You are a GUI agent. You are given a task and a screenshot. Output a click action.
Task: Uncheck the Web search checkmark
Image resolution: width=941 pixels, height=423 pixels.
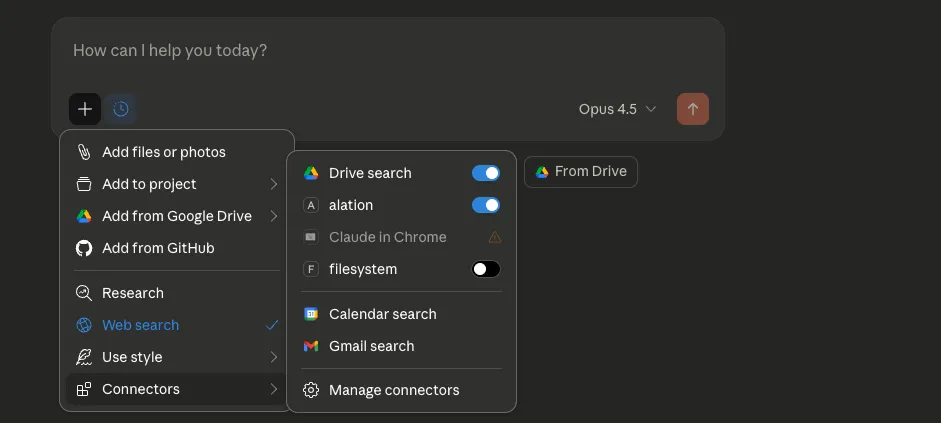272,325
